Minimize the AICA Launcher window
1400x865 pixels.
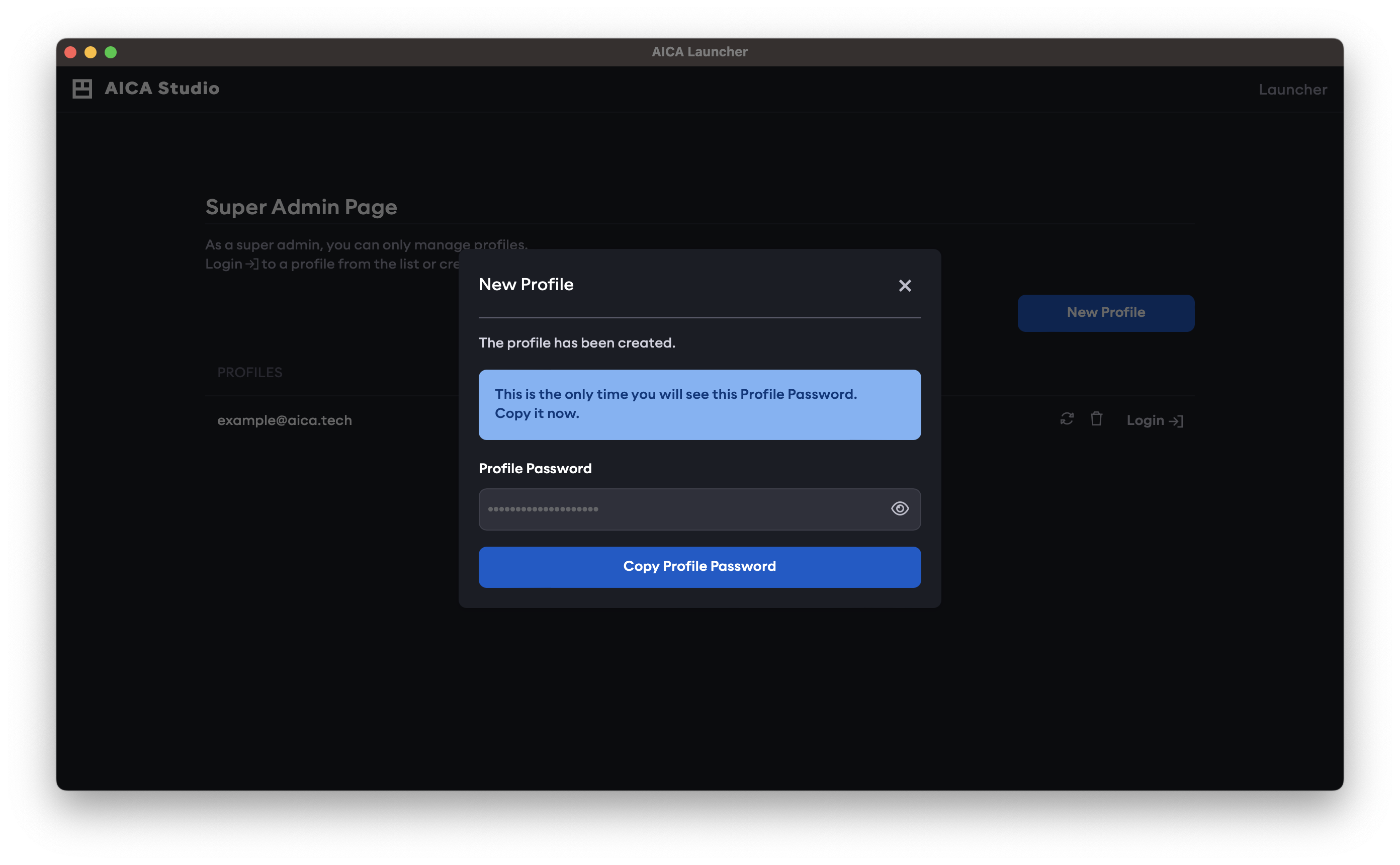coord(91,53)
